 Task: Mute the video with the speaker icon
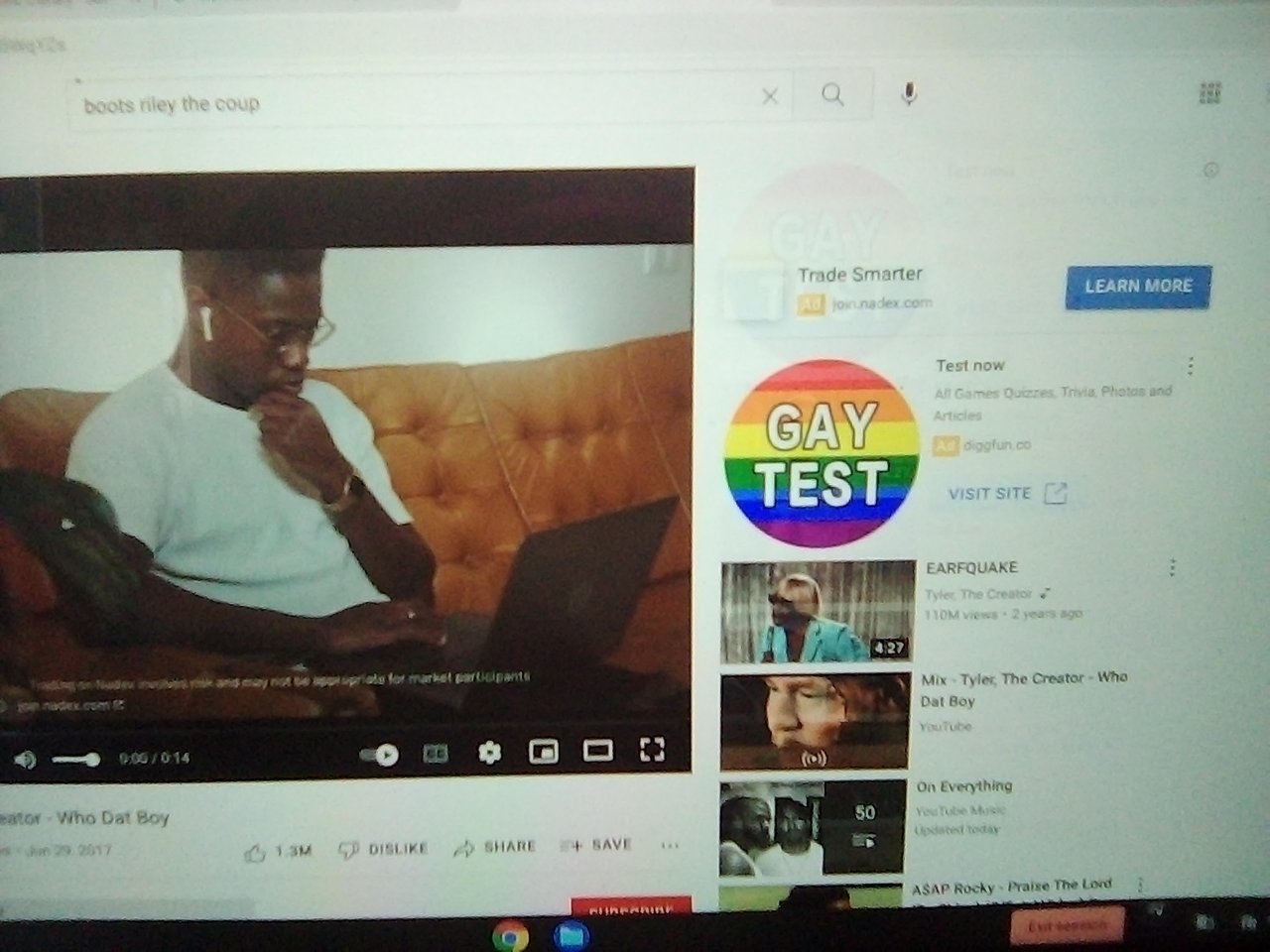coord(25,760)
